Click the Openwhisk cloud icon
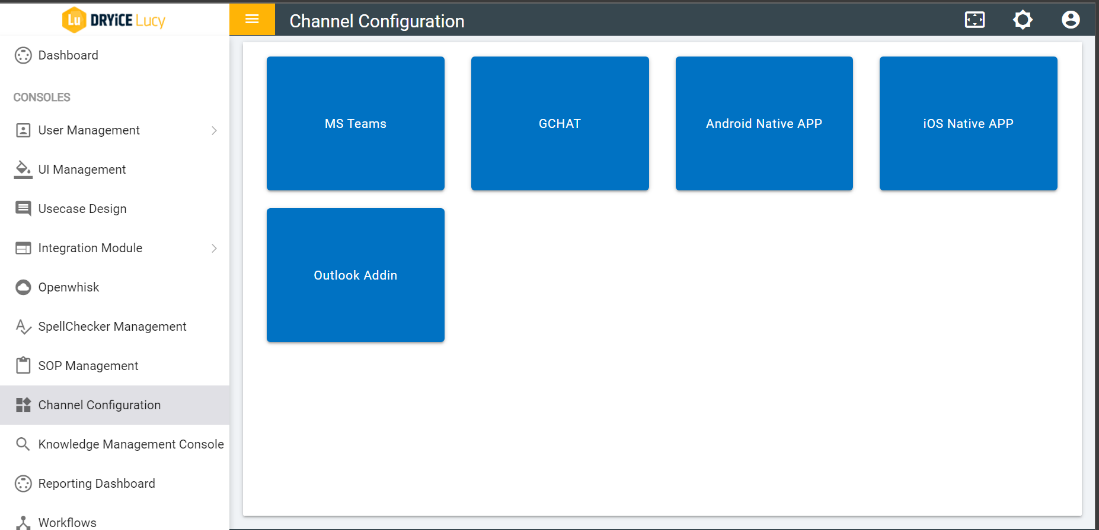Viewport: 1099px width, 530px height. pyautogui.click(x=23, y=287)
